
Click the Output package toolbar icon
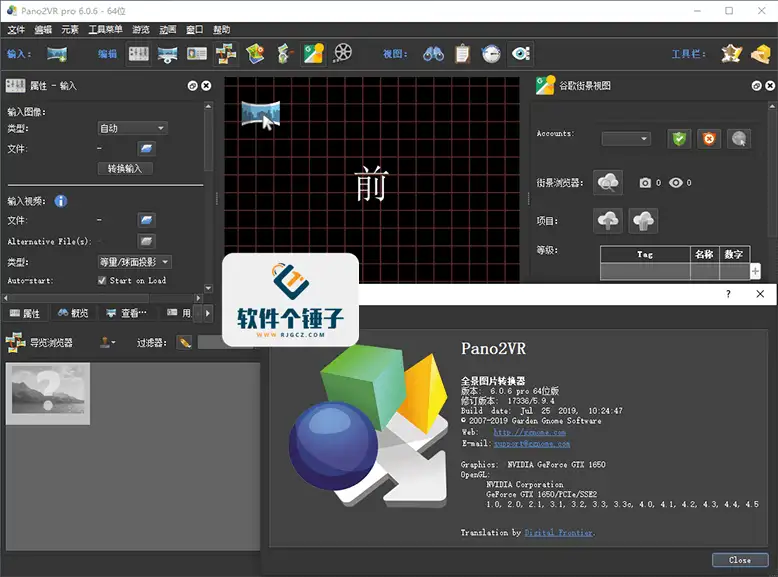tap(761, 54)
